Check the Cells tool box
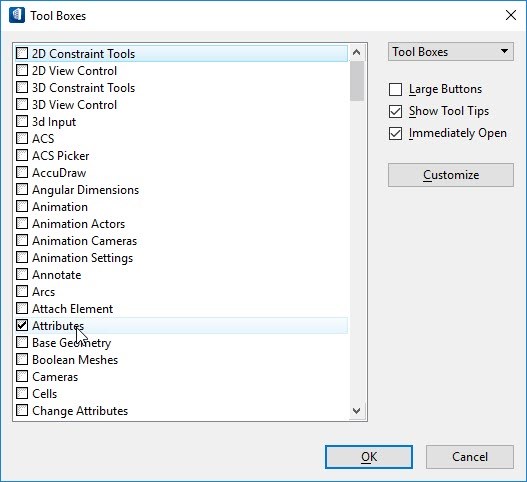 [22, 393]
